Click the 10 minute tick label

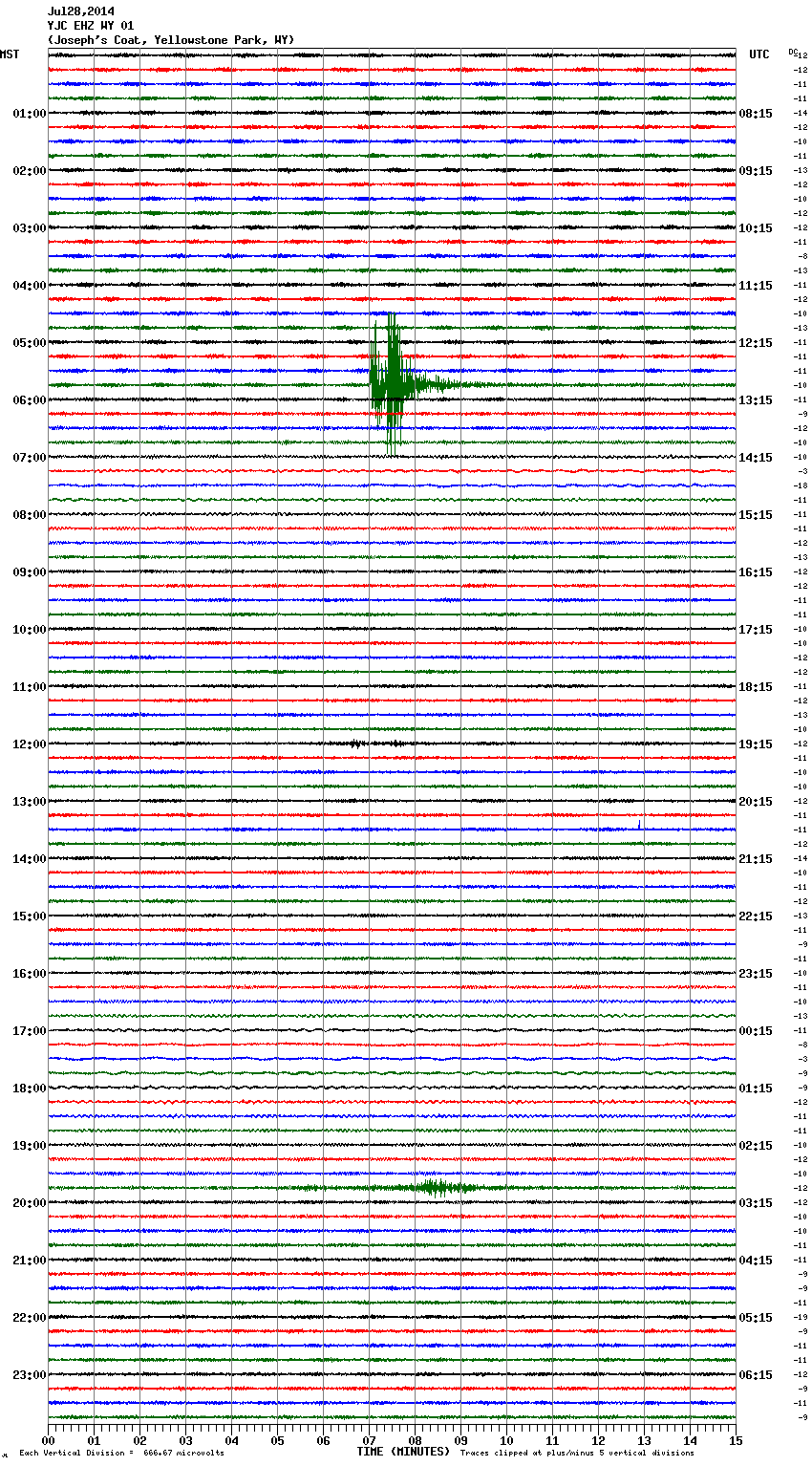click(x=506, y=1440)
